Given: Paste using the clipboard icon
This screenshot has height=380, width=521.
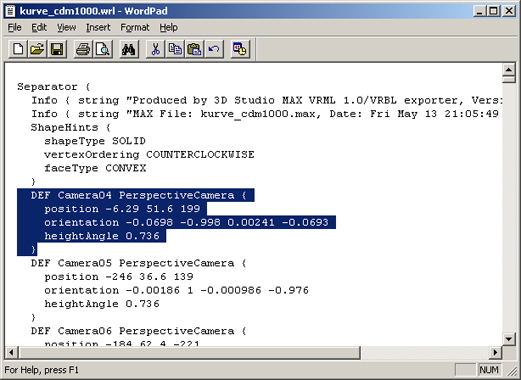Looking at the screenshot, I should click(194, 49).
